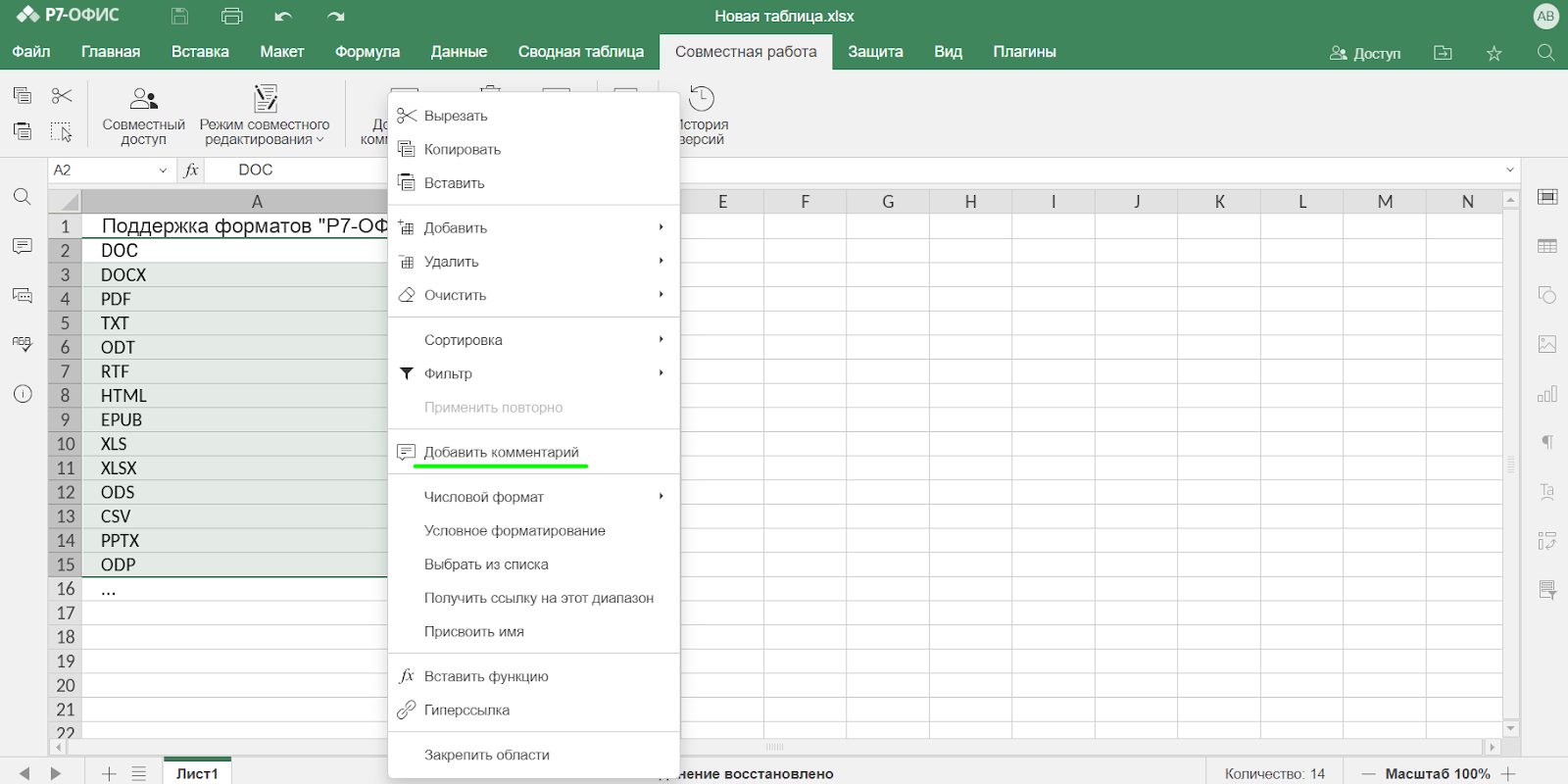Click the Save icon in title bar
Screen dimensions: 1568x784
coord(179,16)
